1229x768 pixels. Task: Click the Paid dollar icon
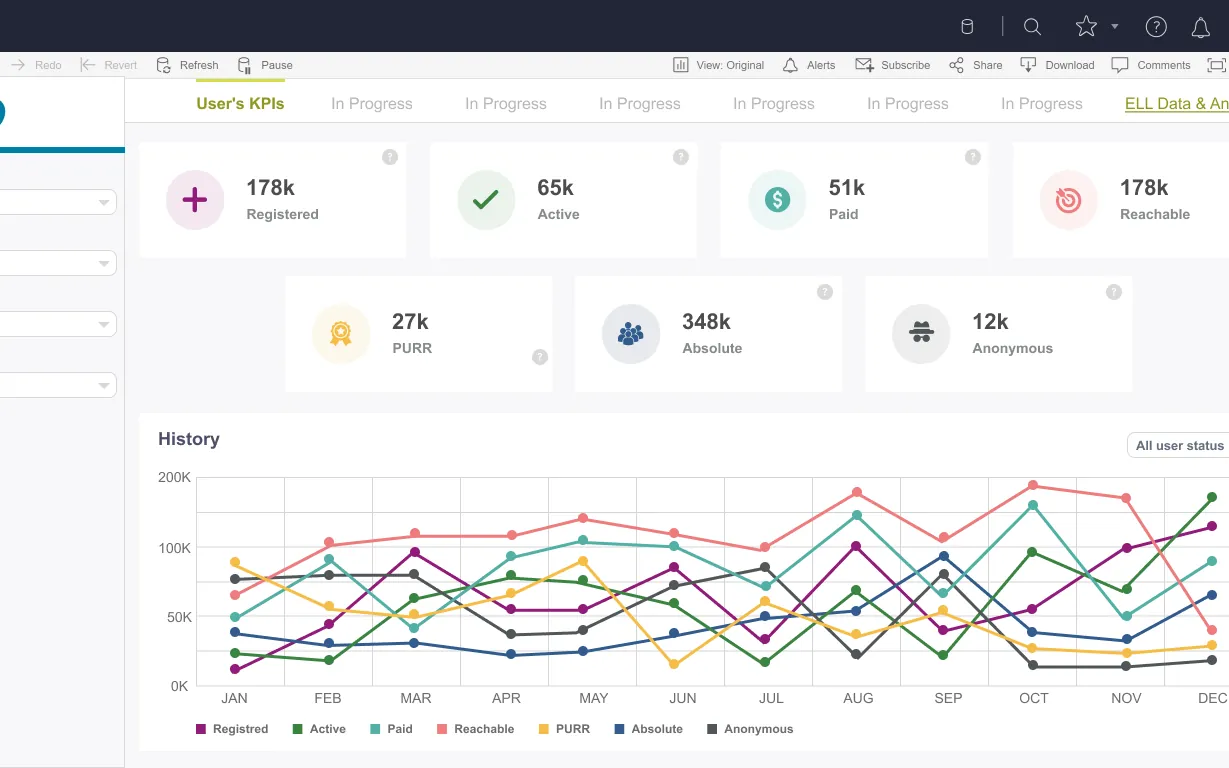click(777, 200)
